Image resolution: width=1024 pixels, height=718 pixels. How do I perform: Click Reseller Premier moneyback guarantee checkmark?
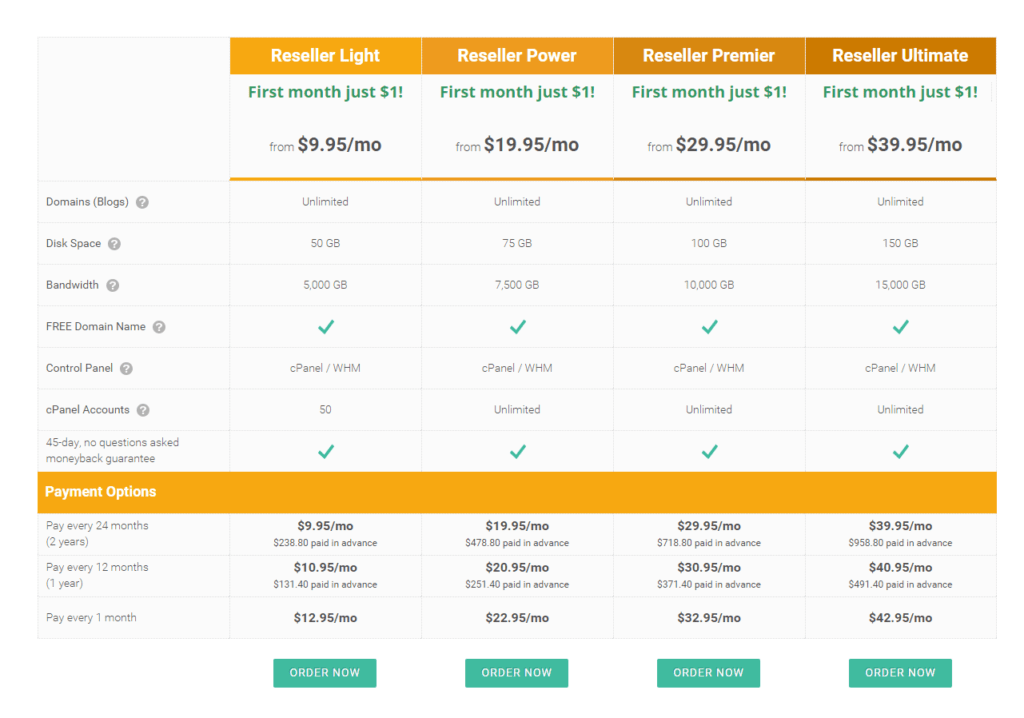tap(709, 451)
